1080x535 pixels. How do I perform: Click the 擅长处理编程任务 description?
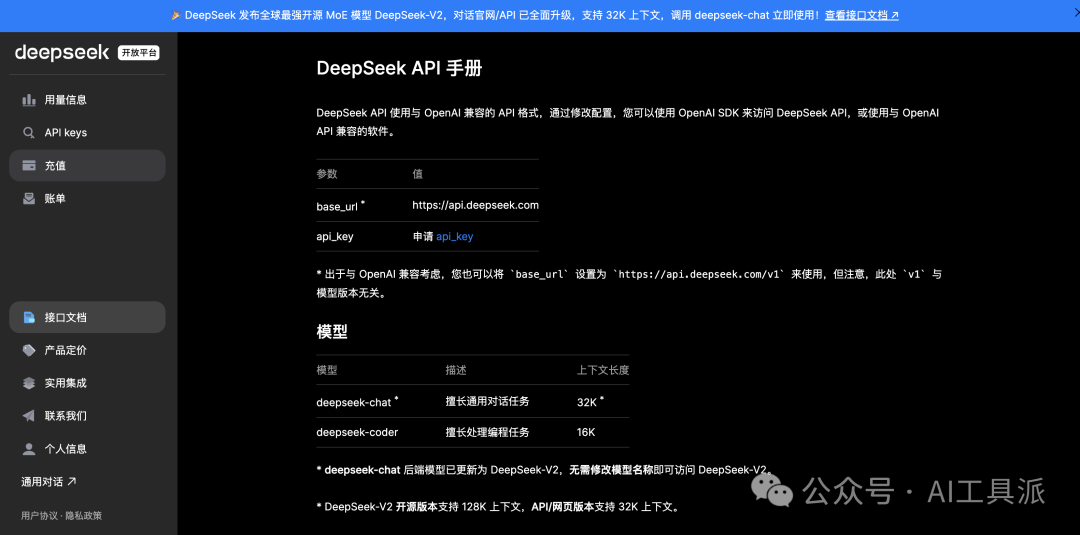pyautogui.click(x=487, y=432)
